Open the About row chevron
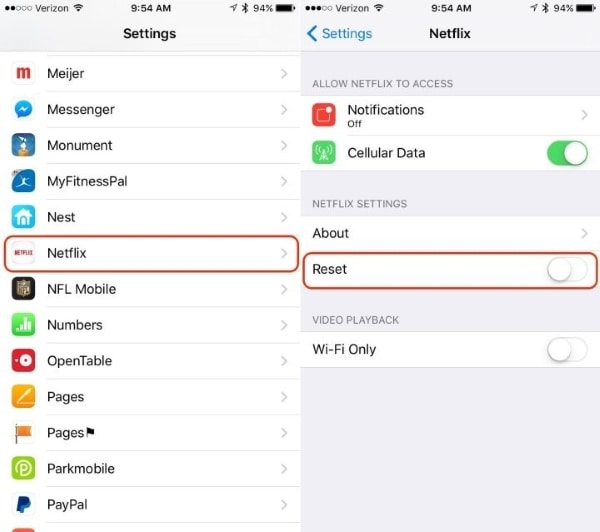This screenshot has width=600, height=532. [x=584, y=233]
